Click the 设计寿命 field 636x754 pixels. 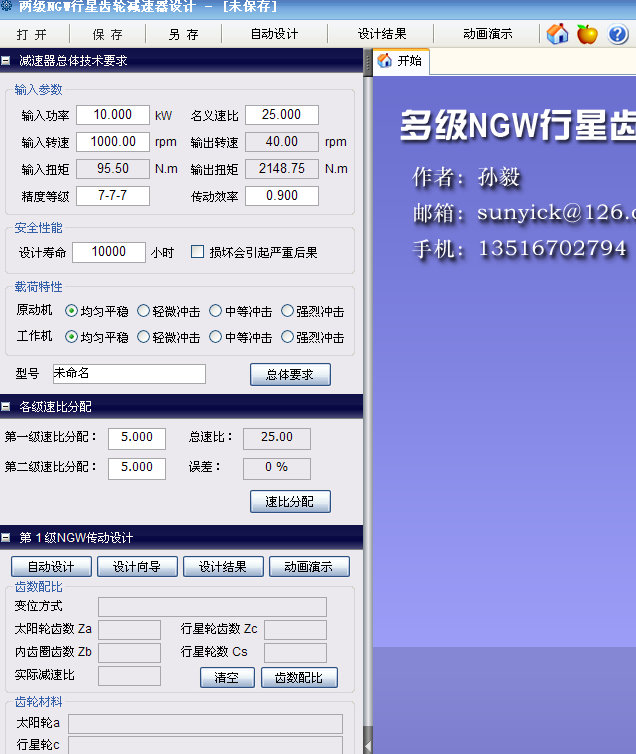109,252
